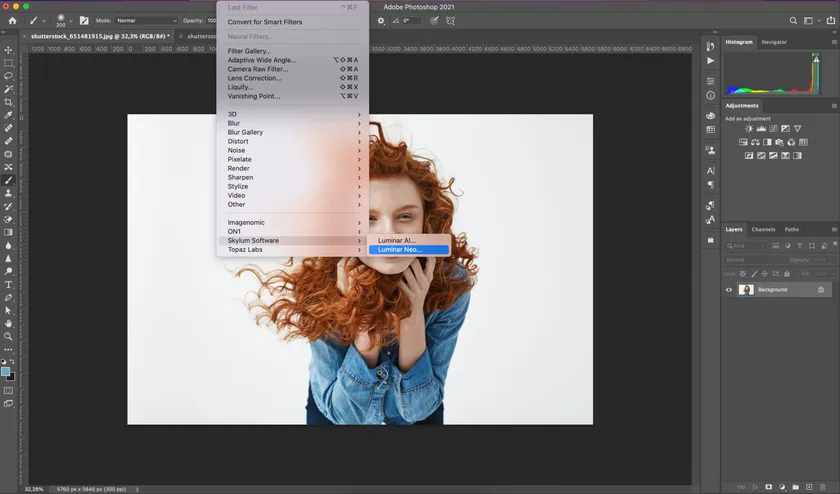The image size is (840, 494).
Task: Hide the Background layer with eye icon
Action: point(729,290)
